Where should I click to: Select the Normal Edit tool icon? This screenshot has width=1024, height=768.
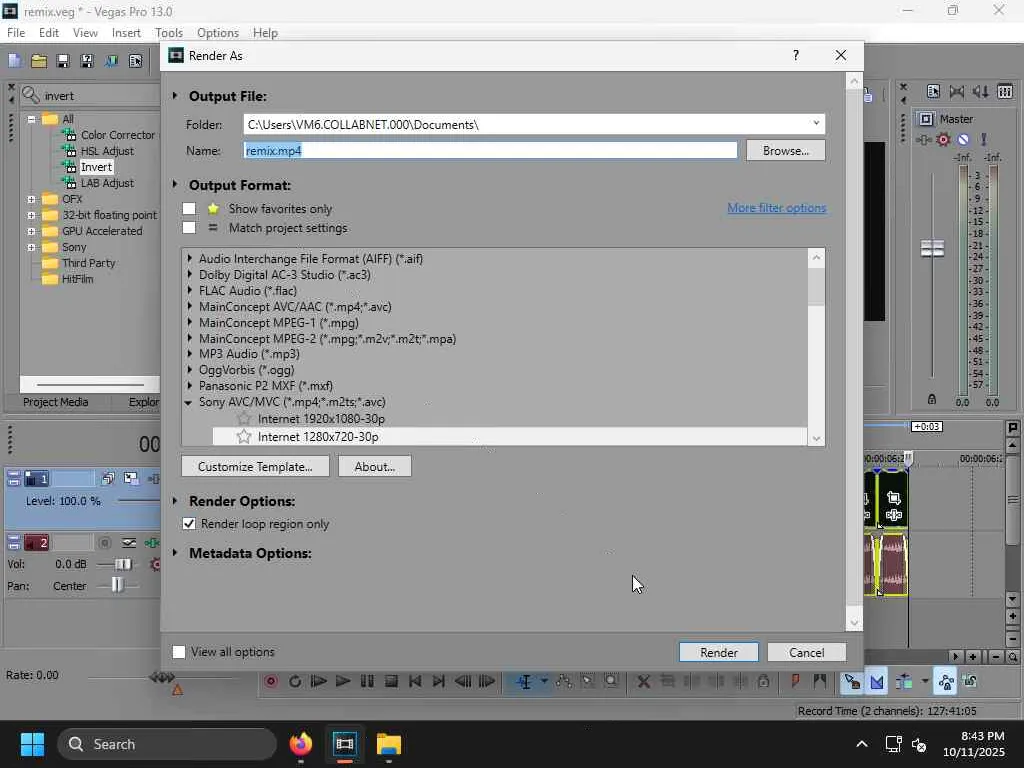(x=524, y=682)
